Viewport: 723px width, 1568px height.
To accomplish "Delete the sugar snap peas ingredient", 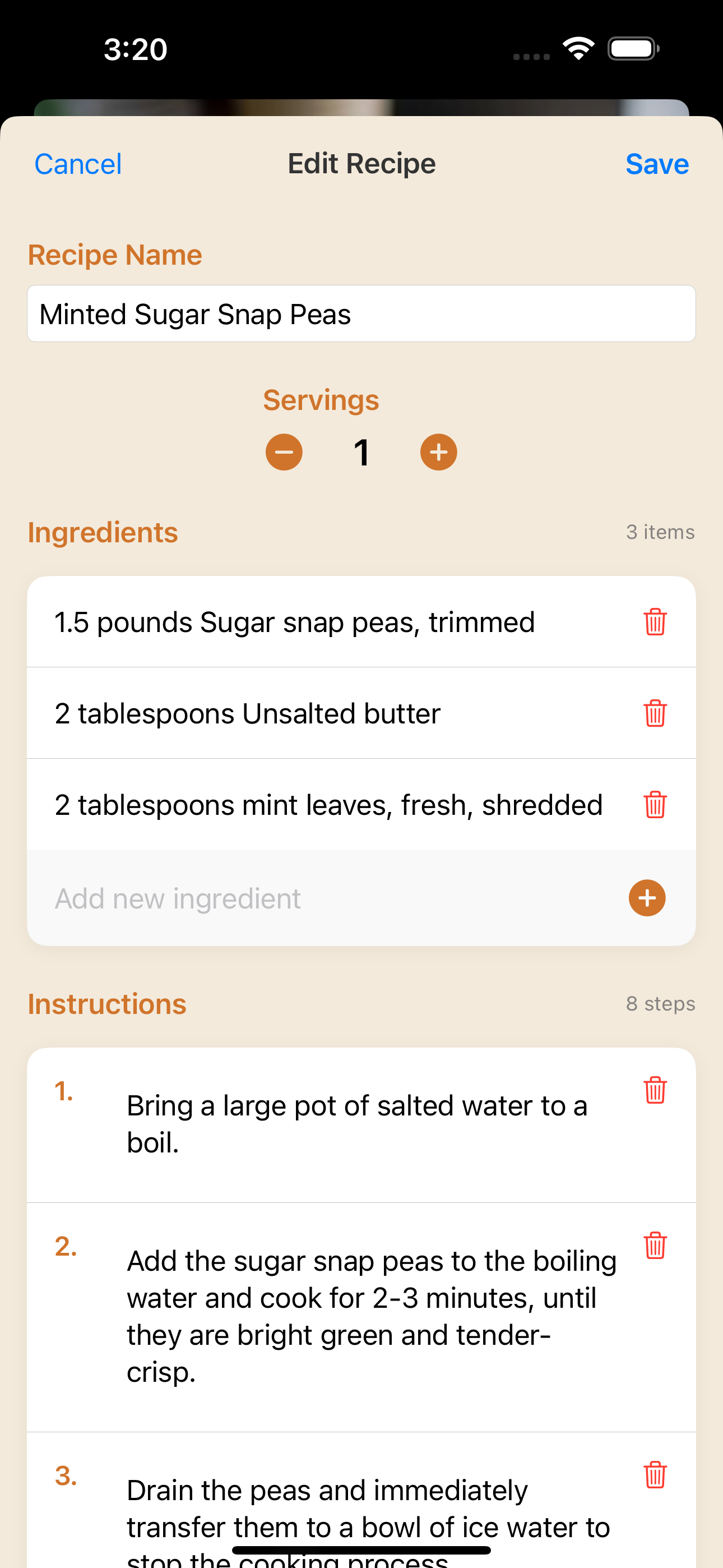I will click(x=655, y=621).
